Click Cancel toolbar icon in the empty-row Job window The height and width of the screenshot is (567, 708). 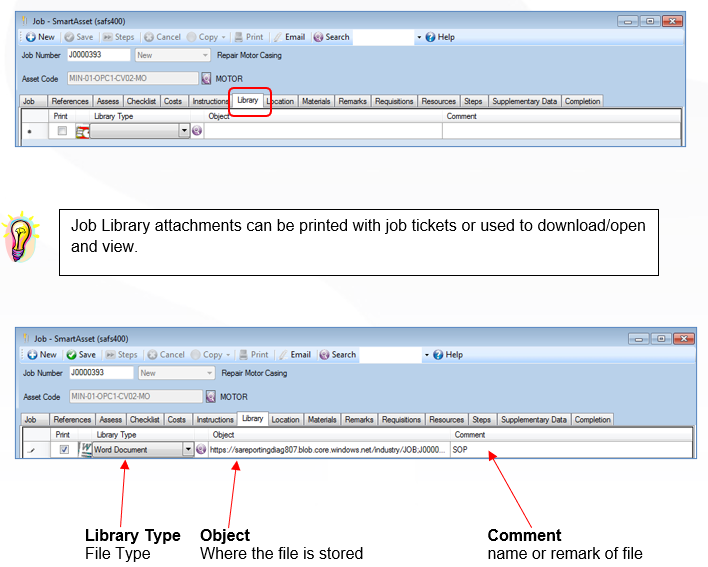[149, 37]
